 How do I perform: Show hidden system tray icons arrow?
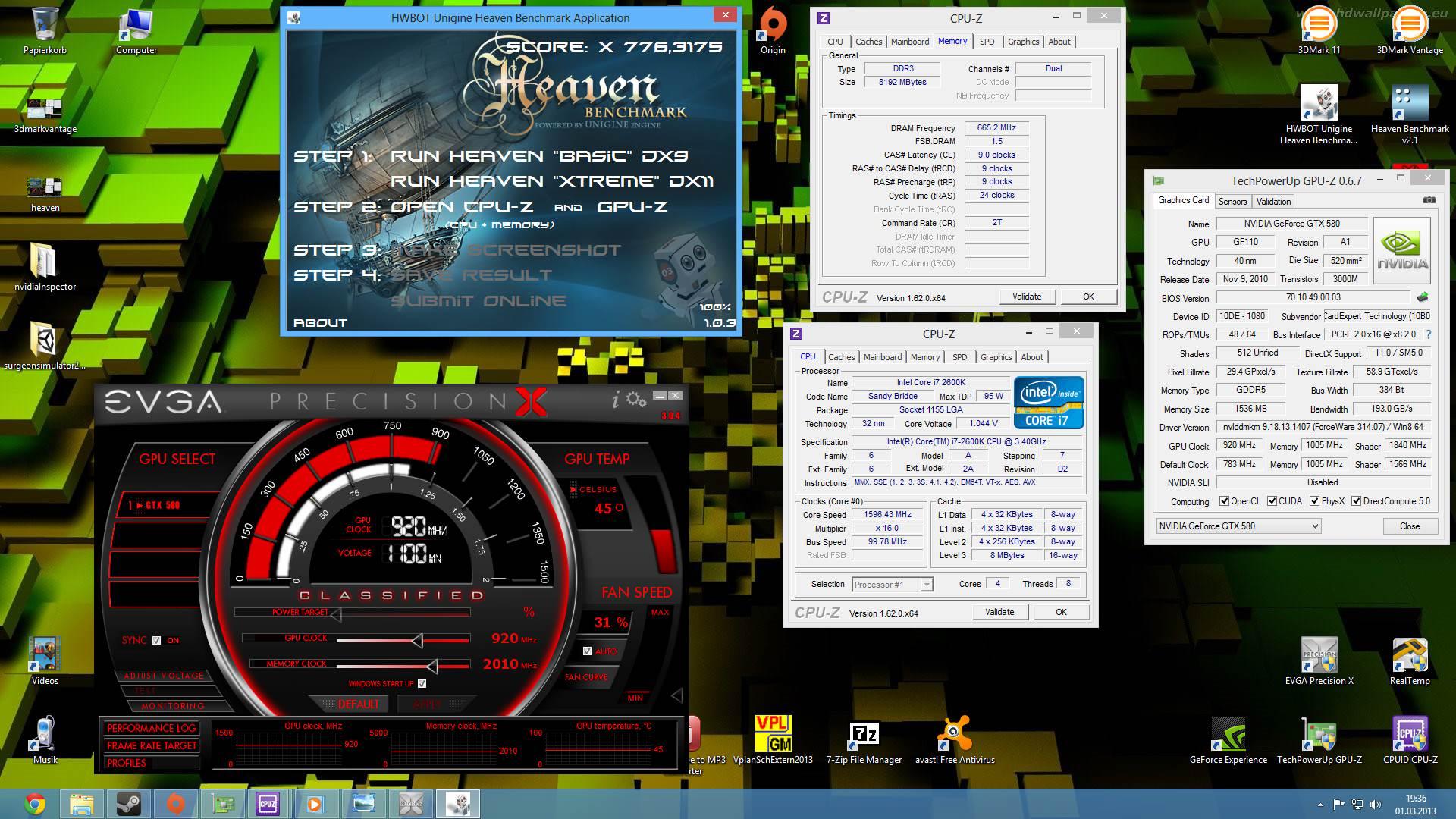[x=1320, y=805]
